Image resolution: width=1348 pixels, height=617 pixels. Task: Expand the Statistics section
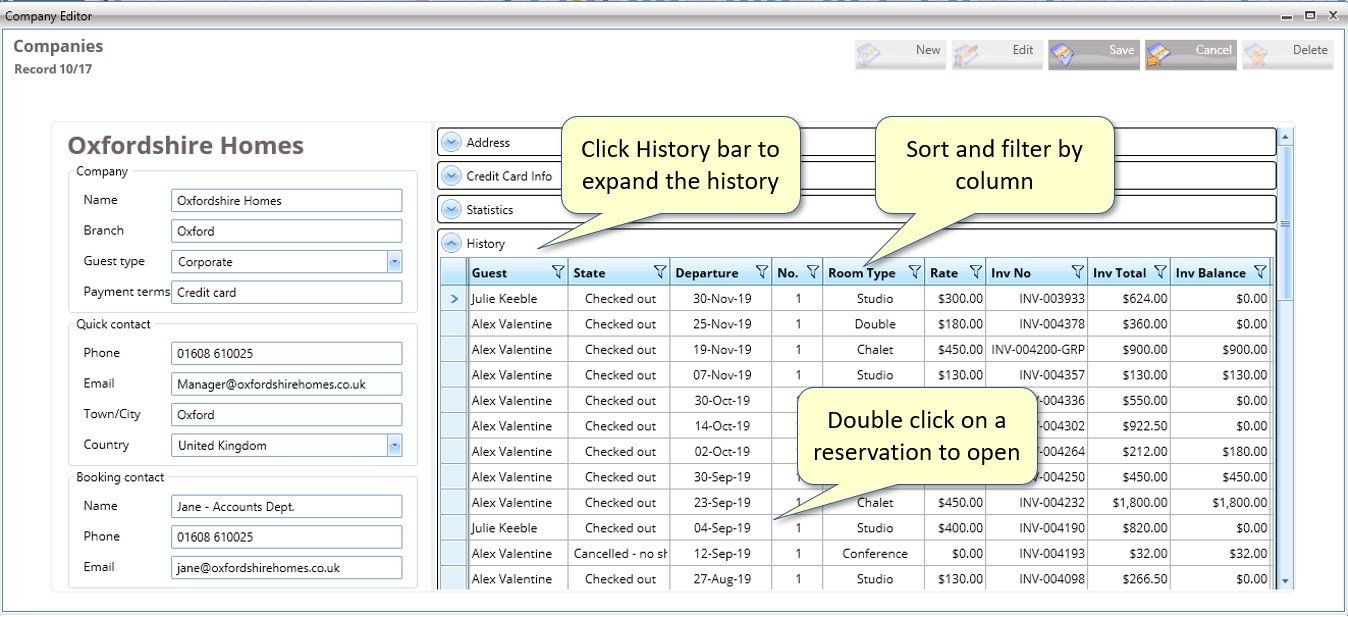click(451, 210)
